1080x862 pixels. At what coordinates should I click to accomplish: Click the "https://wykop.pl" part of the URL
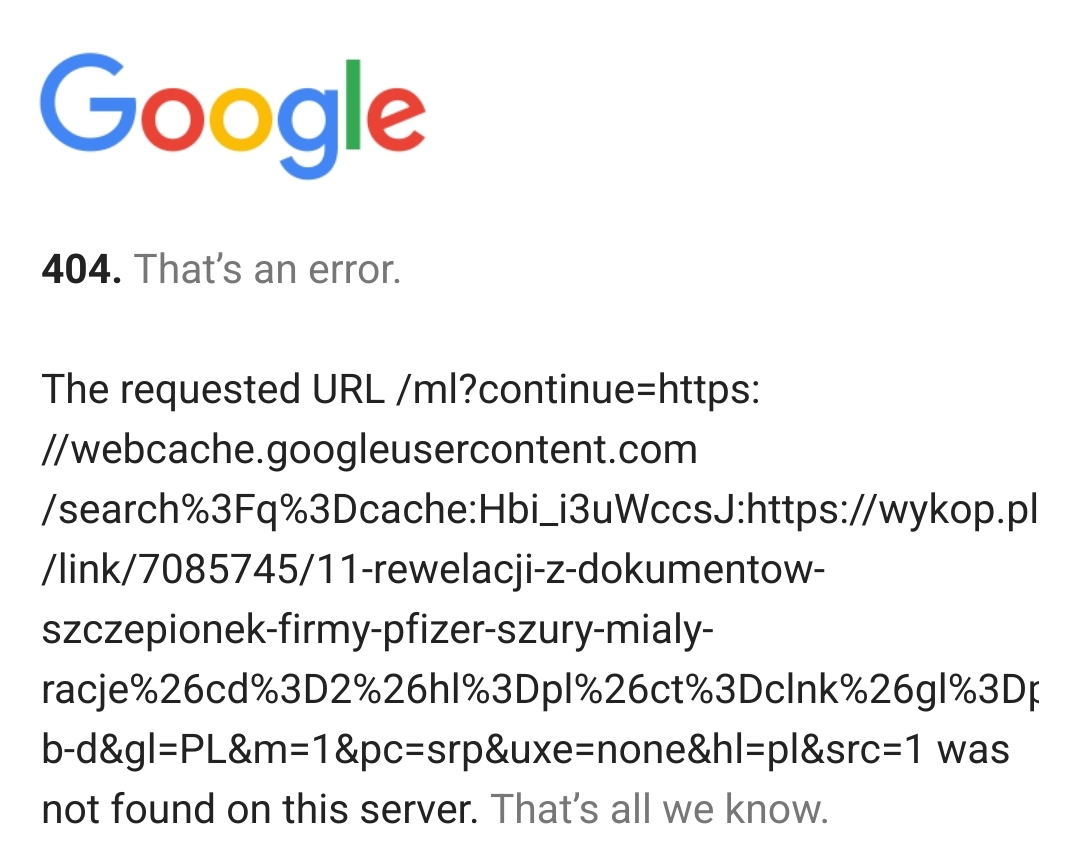pos(892,510)
